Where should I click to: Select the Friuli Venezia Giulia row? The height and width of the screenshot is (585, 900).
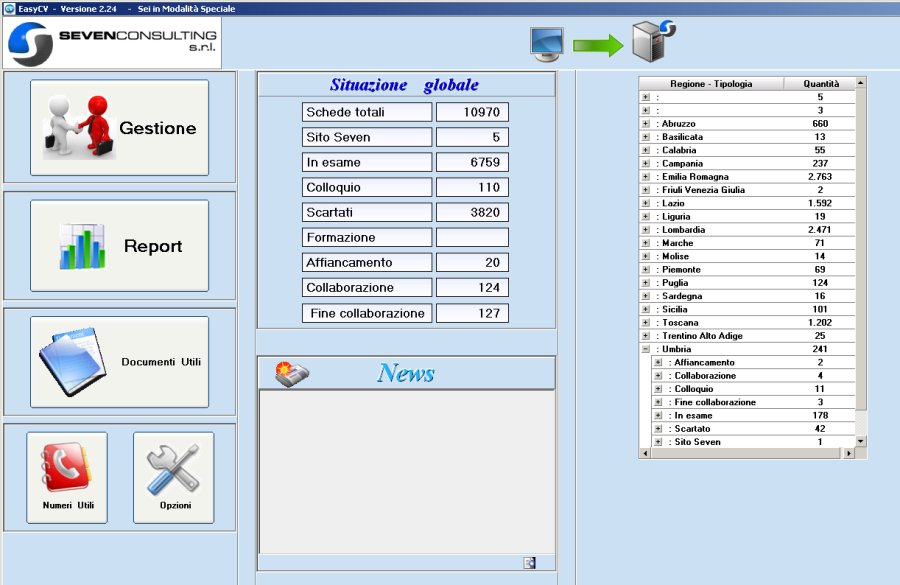747,189
